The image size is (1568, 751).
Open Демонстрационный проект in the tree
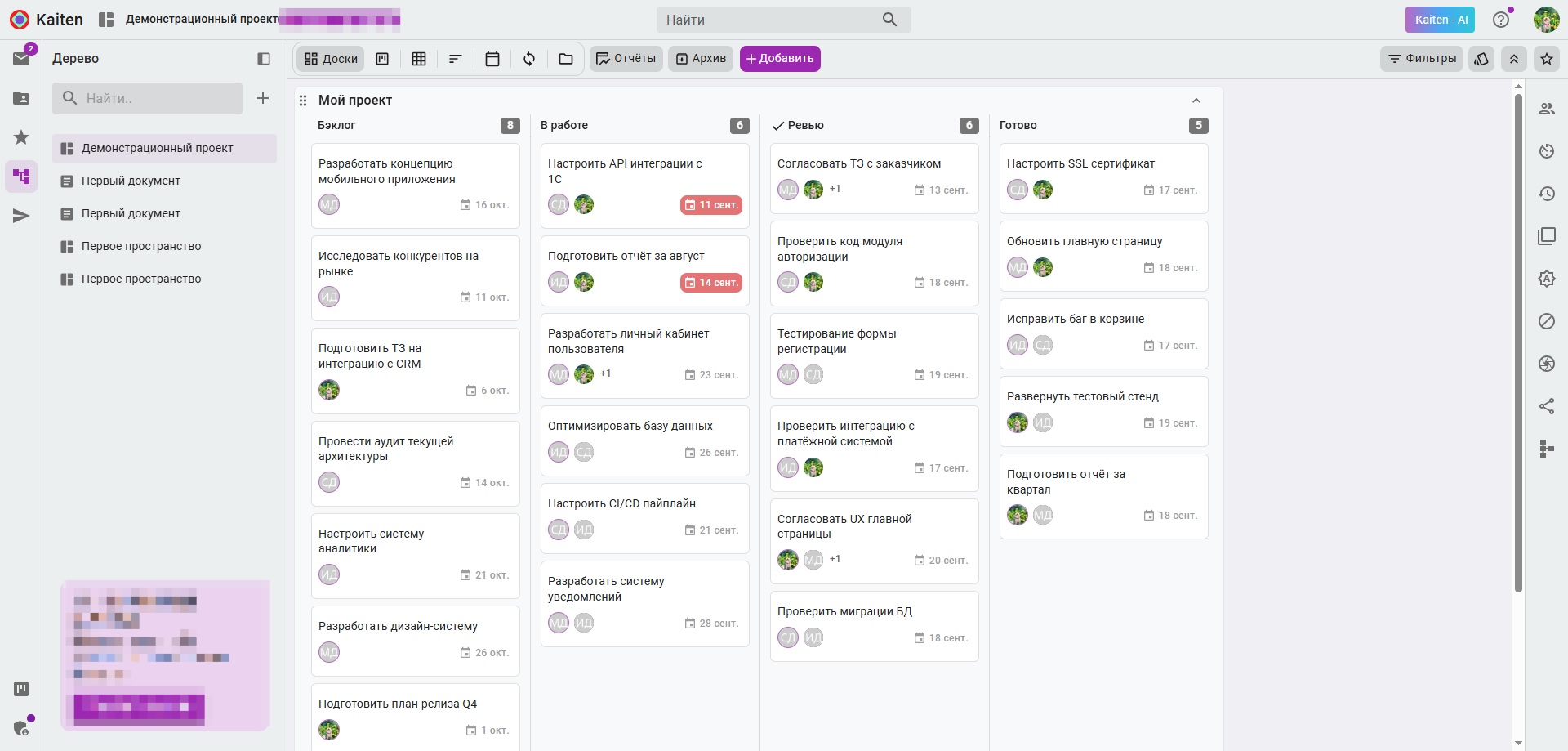(x=165, y=148)
